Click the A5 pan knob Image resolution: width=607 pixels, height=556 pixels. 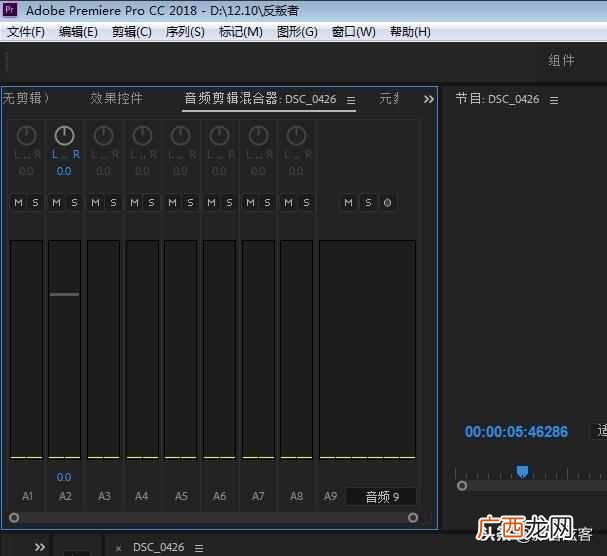point(180,136)
